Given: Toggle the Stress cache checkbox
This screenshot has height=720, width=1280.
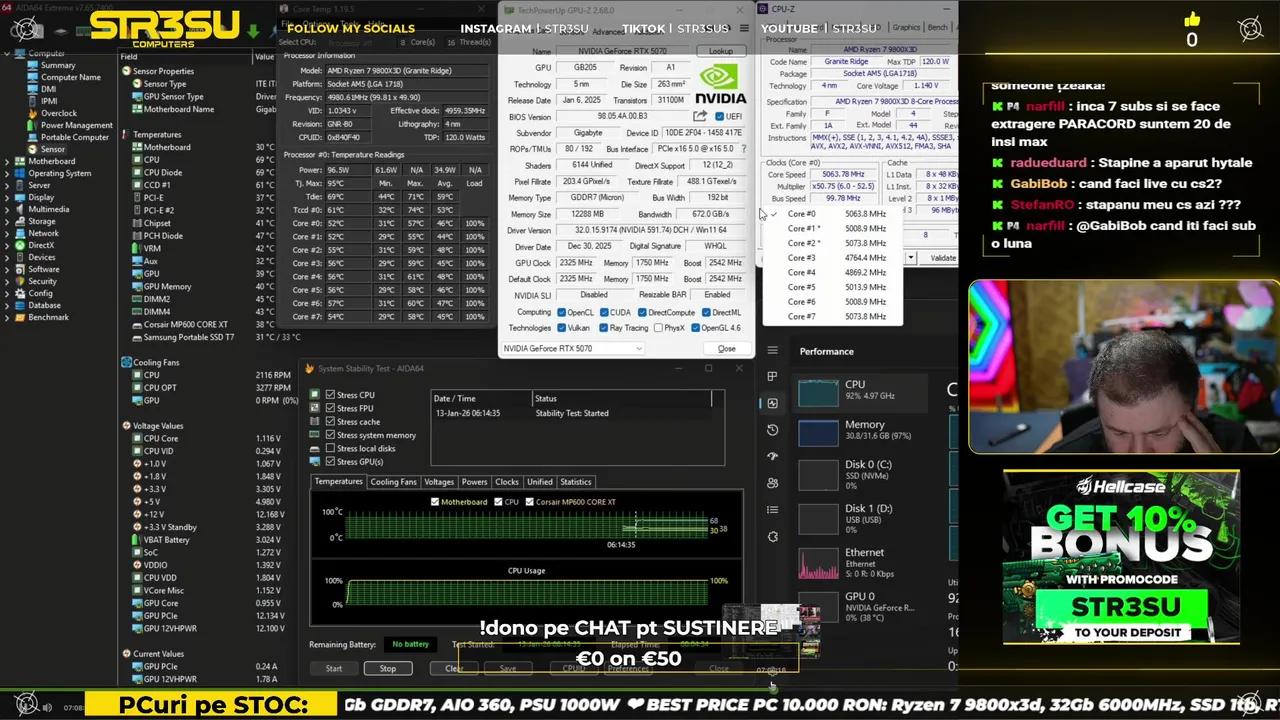Looking at the screenshot, I should (x=330, y=421).
